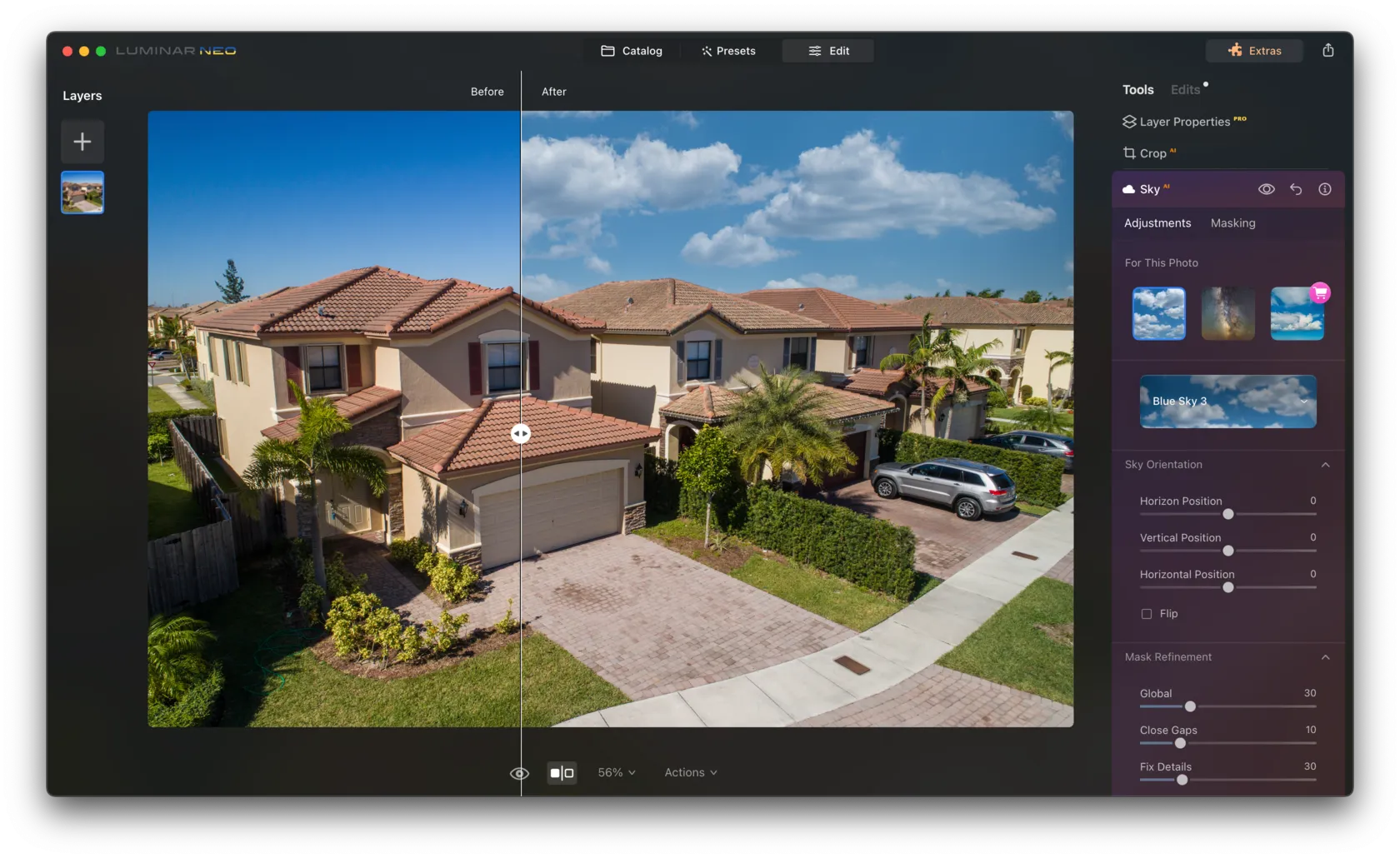Select the Milky Way sky thumbnail
Image resolution: width=1400 pixels, height=858 pixels.
coord(1227,314)
